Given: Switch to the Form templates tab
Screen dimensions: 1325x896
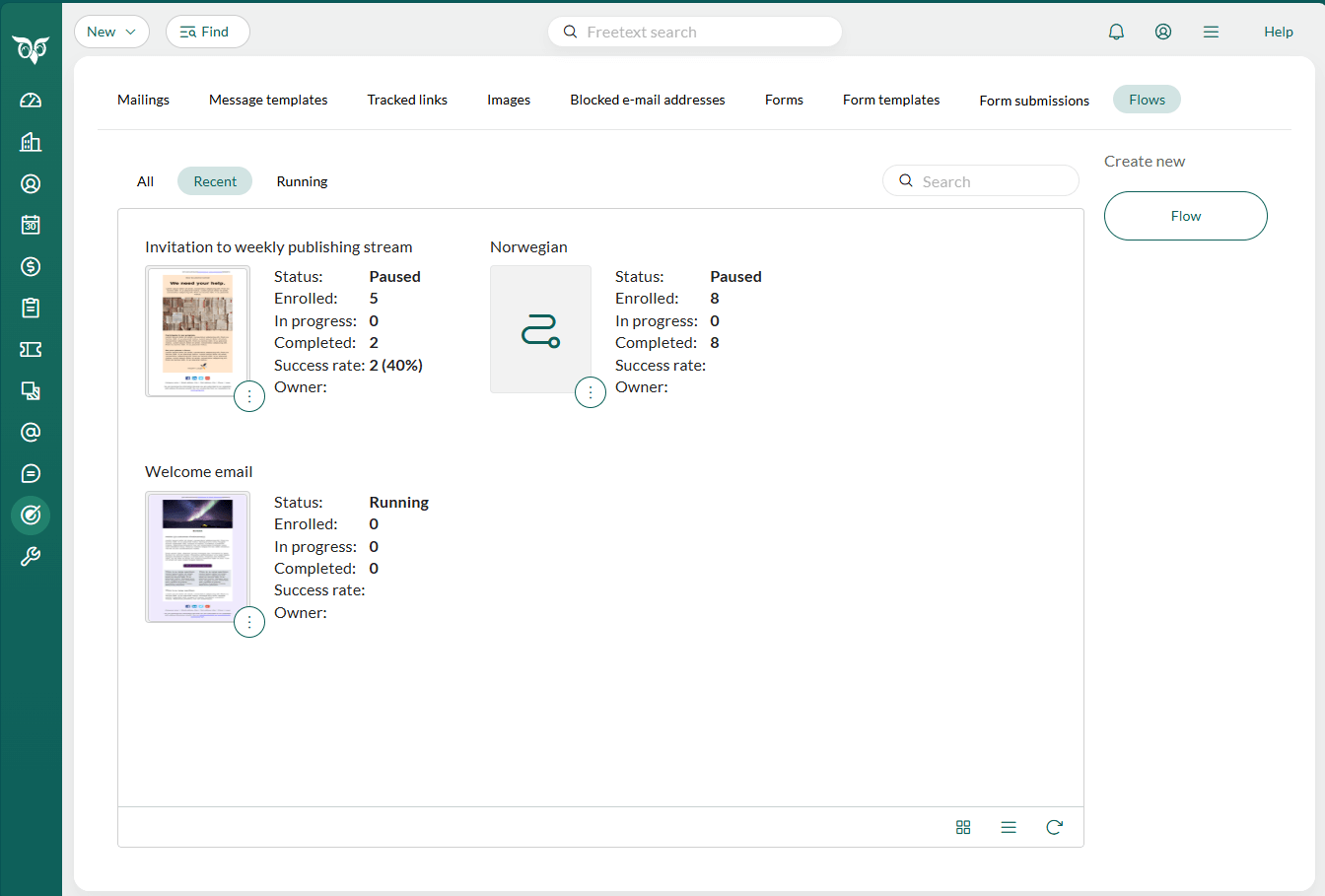Looking at the screenshot, I should [x=891, y=100].
